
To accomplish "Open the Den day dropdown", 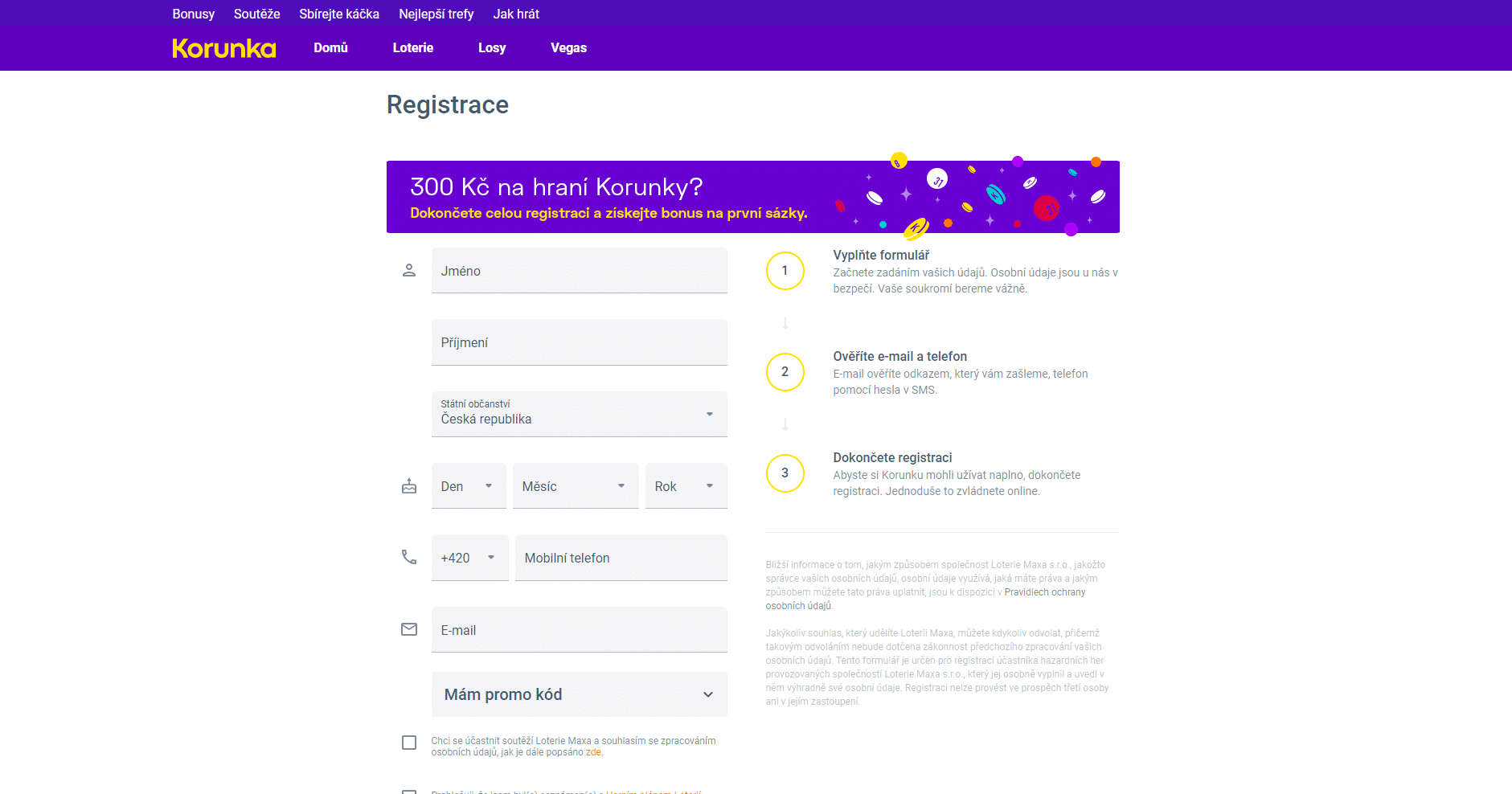I will pyautogui.click(x=469, y=485).
